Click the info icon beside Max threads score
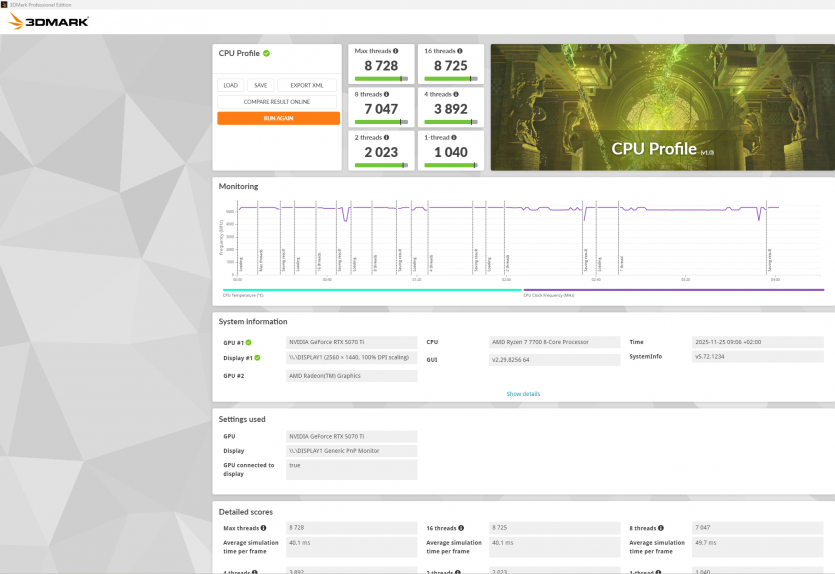The height and width of the screenshot is (574, 835). 396,51
